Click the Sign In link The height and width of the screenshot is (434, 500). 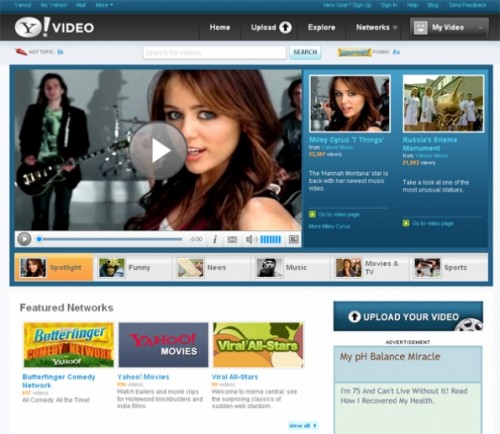pos(389,5)
